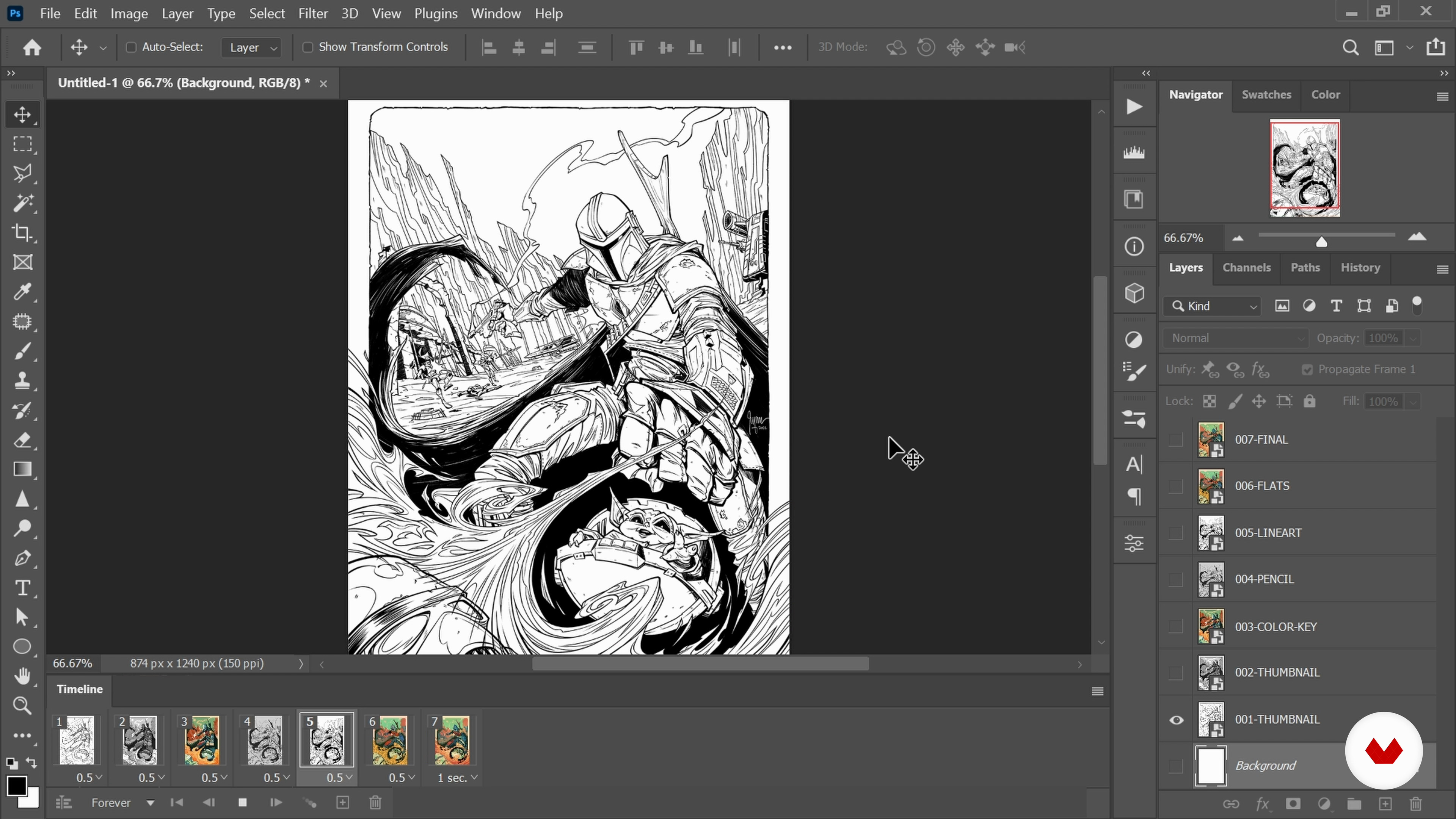1456x819 pixels.
Task: Open the Kind layer filter dropdown
Action: pos(1212,306)
